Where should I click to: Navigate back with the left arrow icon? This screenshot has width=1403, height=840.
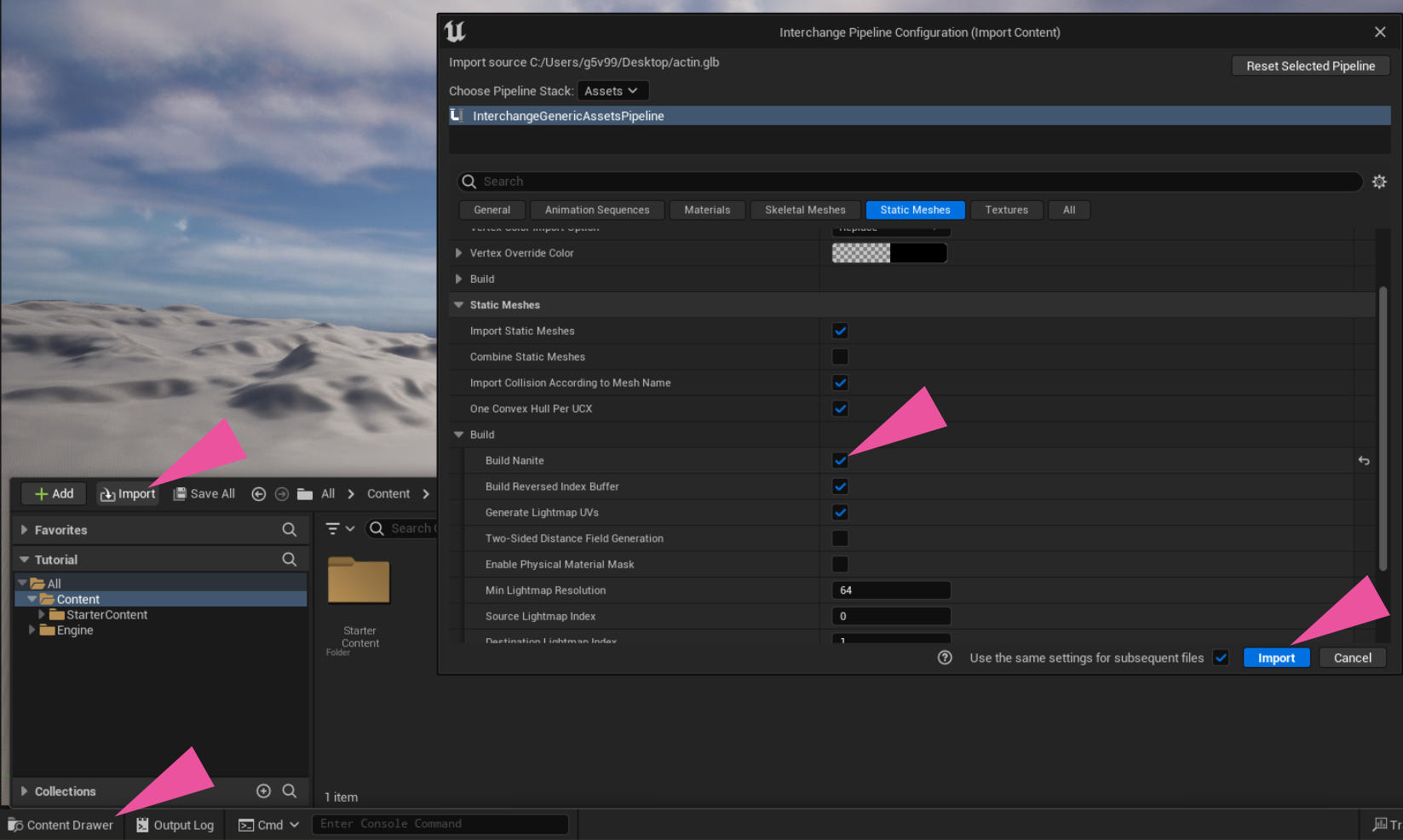(259, 494)
